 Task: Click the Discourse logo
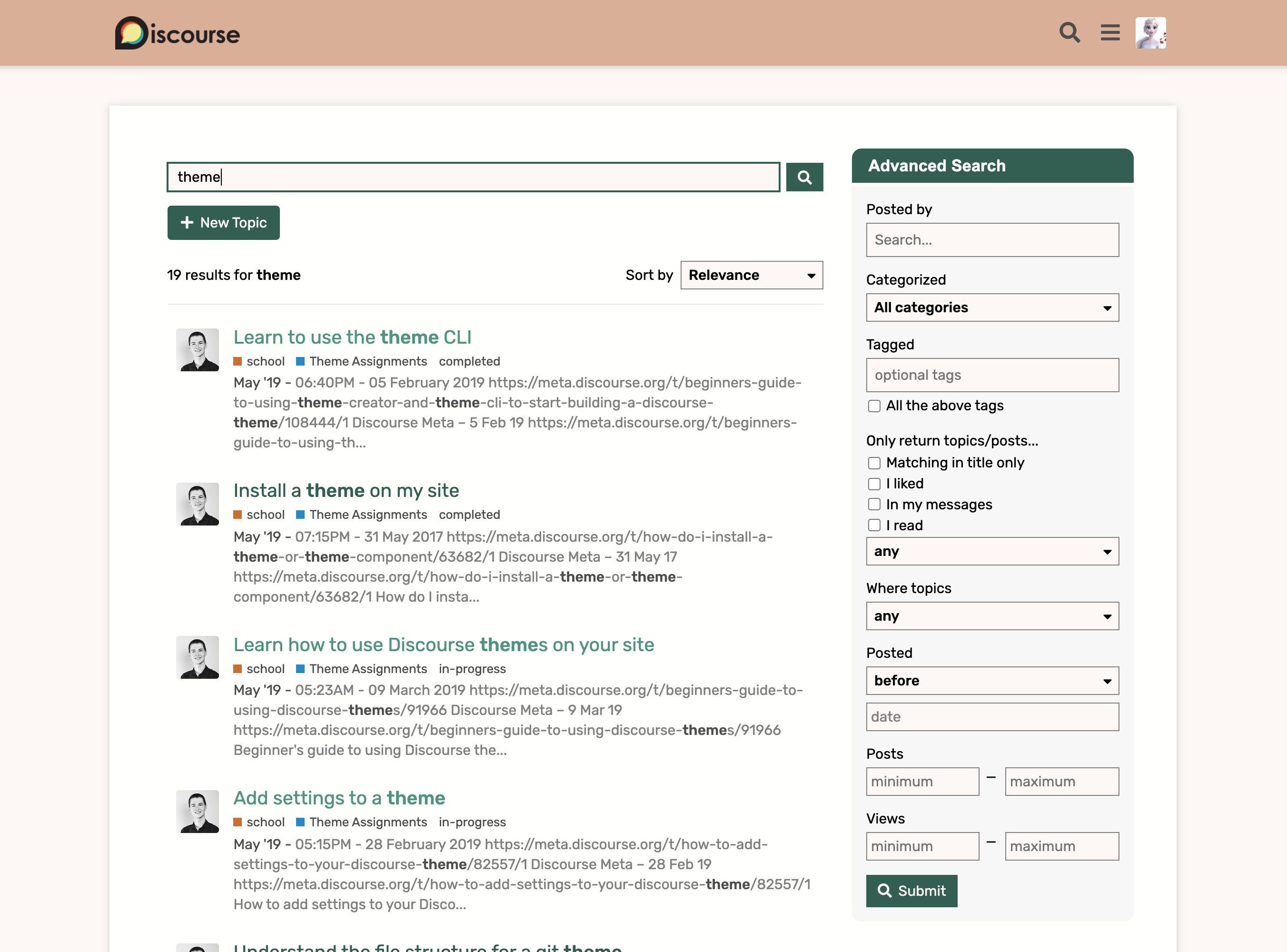click(x=178, y=33)
